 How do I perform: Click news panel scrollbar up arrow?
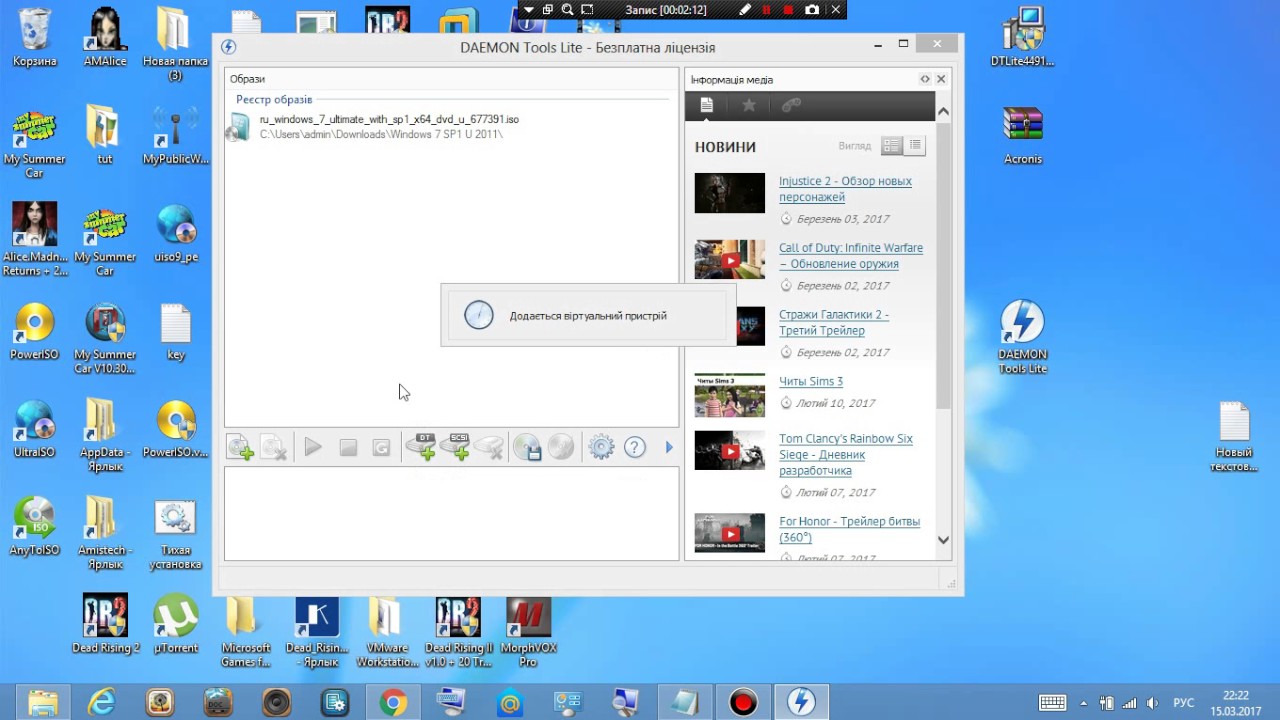[943, 111]
